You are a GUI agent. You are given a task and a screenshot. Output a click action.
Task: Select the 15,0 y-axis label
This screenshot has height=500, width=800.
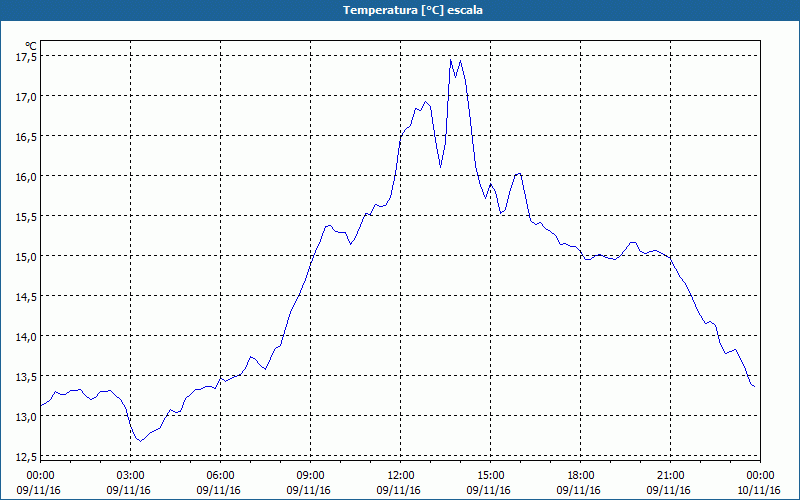[x=27, y=257]
